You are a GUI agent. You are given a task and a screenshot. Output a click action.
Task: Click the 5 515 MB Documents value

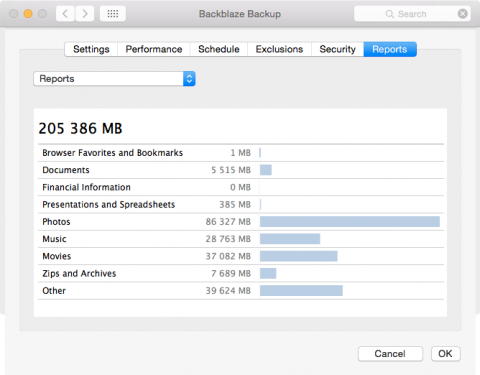pos(231,170)
